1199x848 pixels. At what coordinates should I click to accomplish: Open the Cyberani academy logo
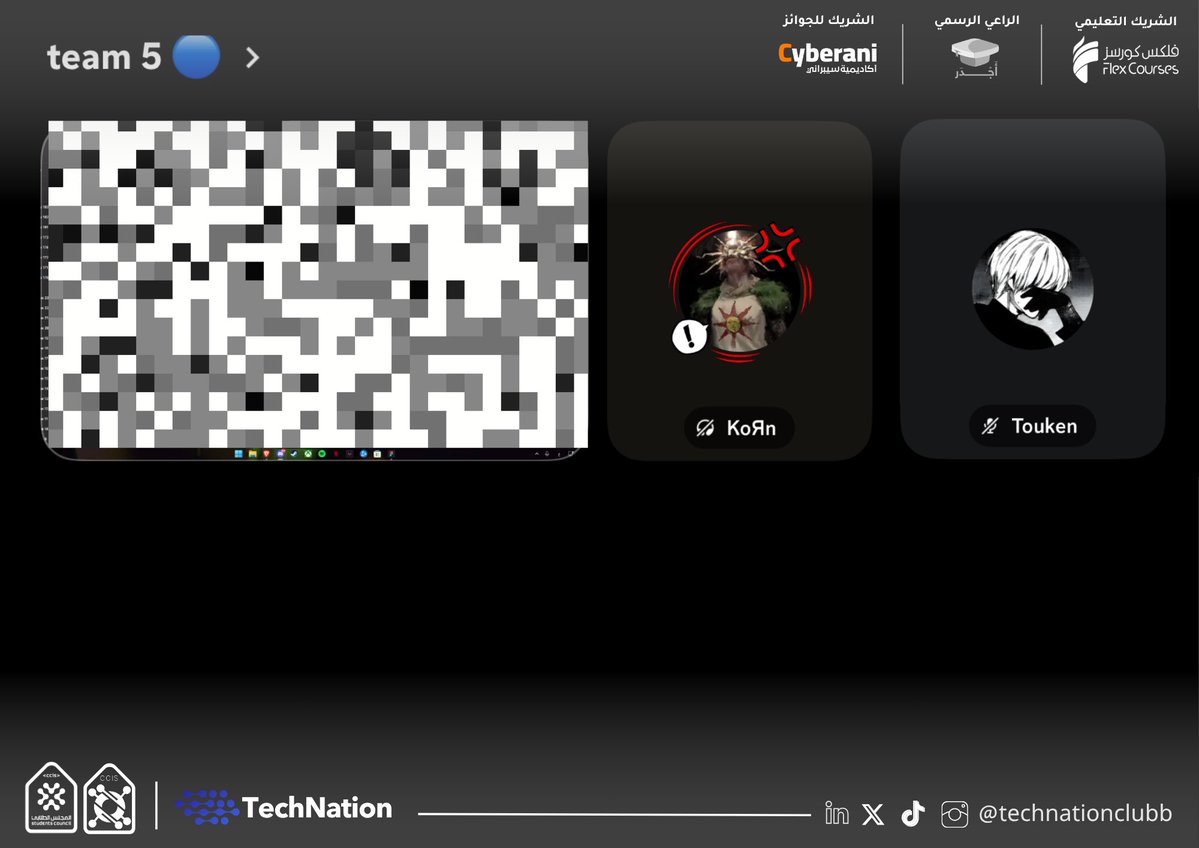827,57
